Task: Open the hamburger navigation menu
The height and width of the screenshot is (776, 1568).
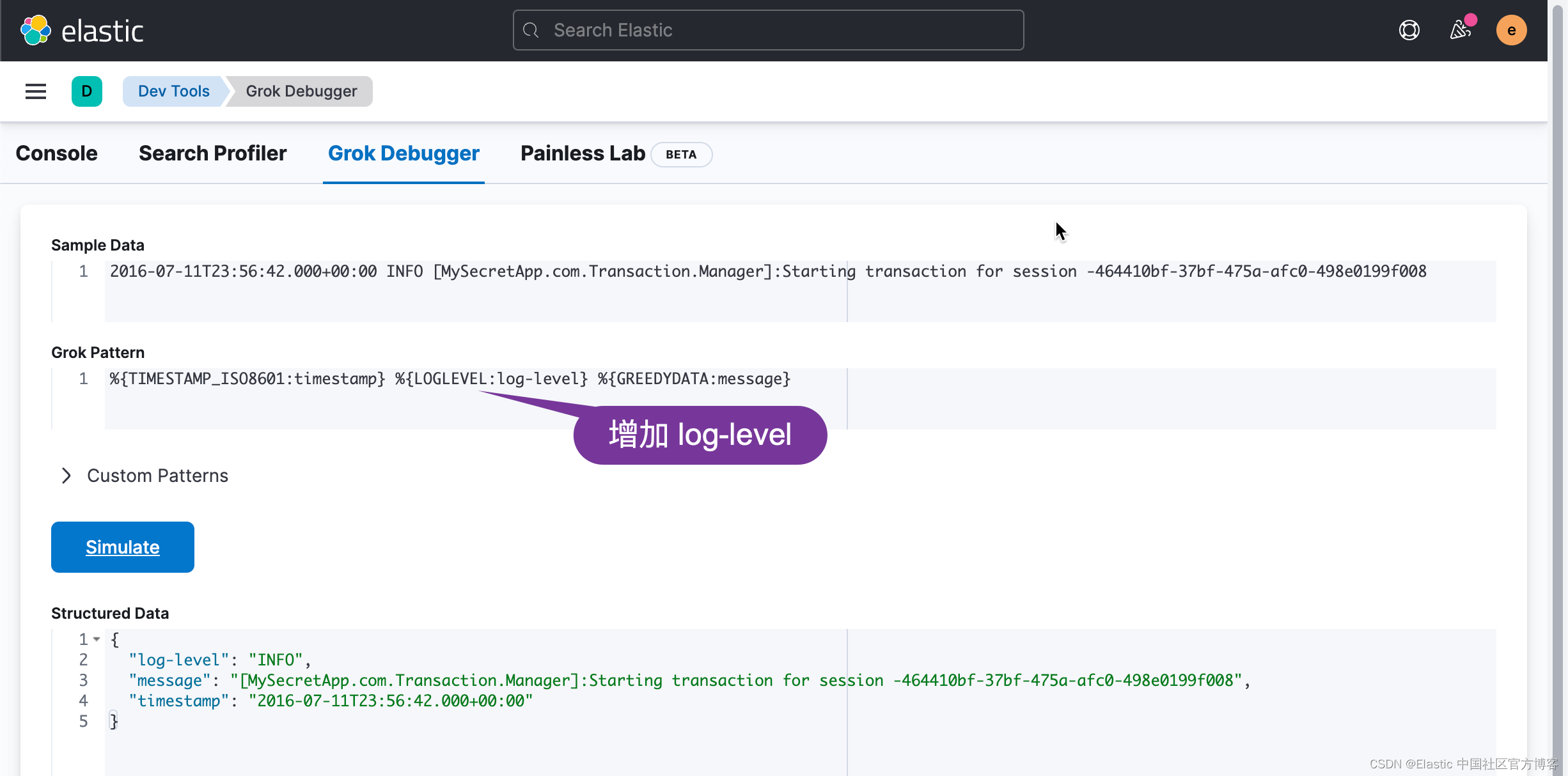Action: [x=36, y=91]
